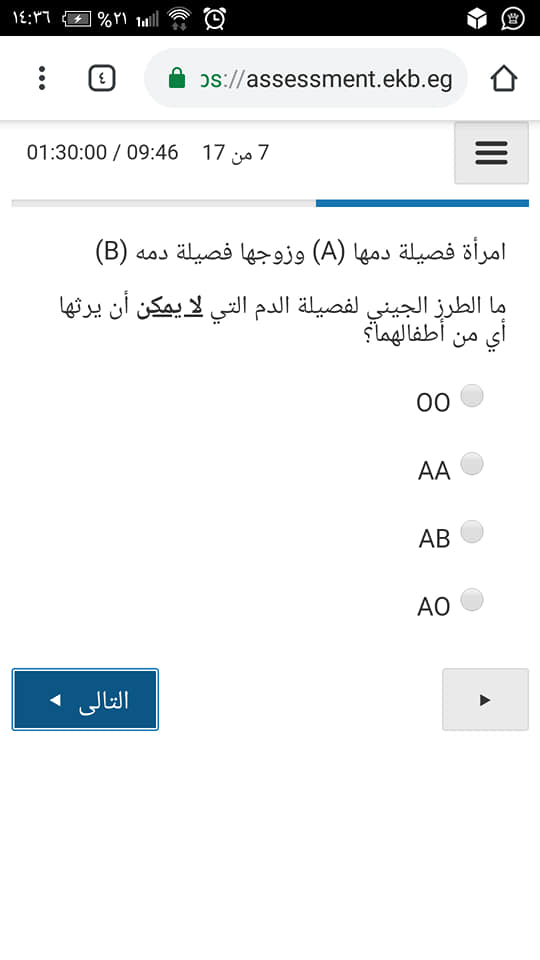
Task: Tap the home icon in browser toolbar
Action: pos(504,78)
